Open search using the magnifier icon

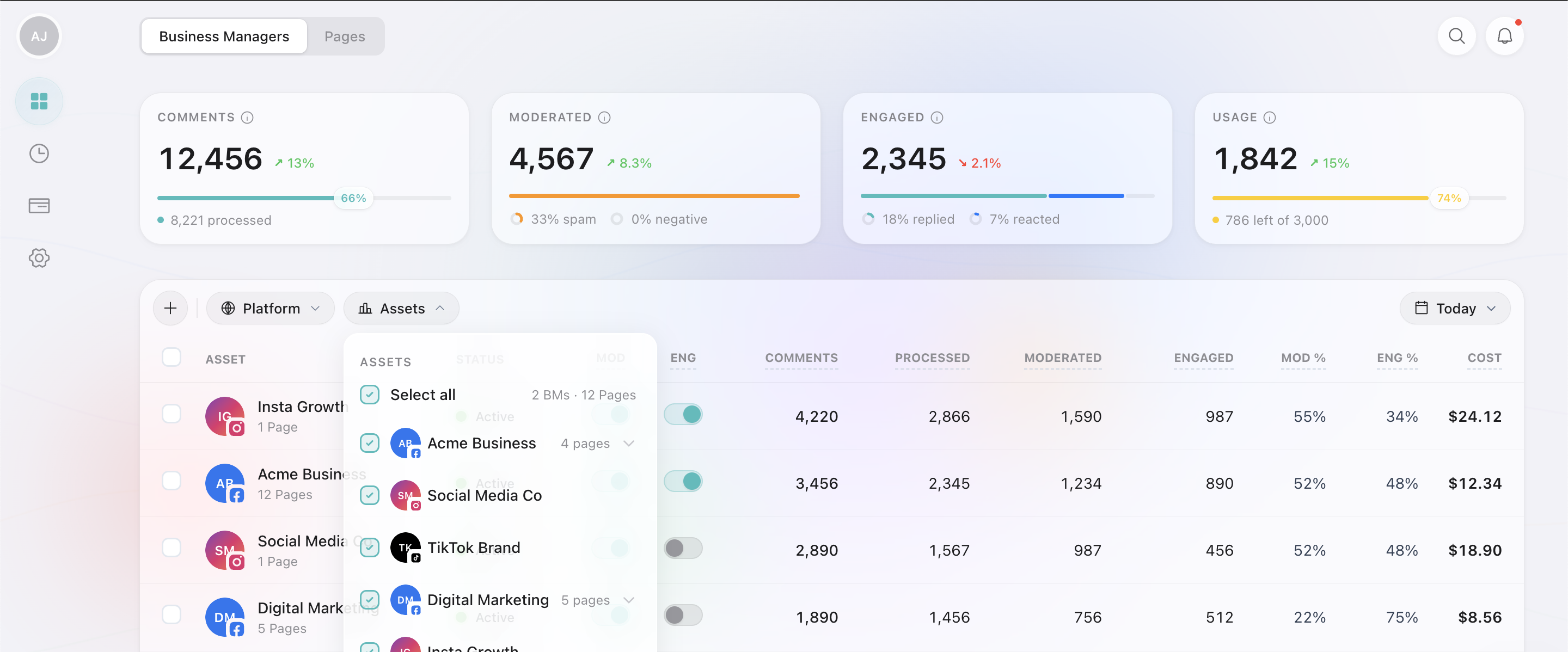coord(1456,36)
